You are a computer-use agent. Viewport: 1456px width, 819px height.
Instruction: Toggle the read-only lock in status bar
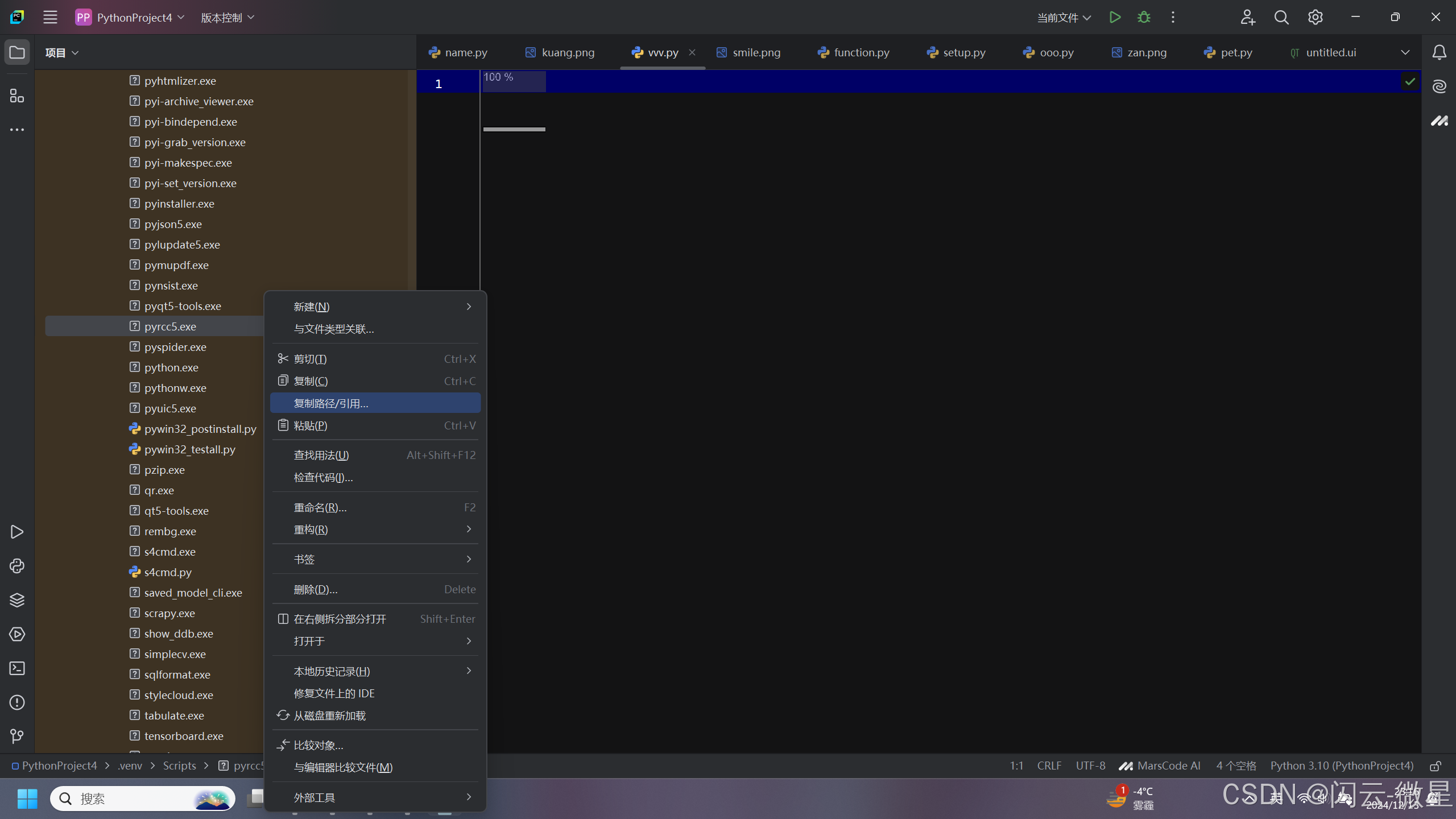click(1436, 766)
